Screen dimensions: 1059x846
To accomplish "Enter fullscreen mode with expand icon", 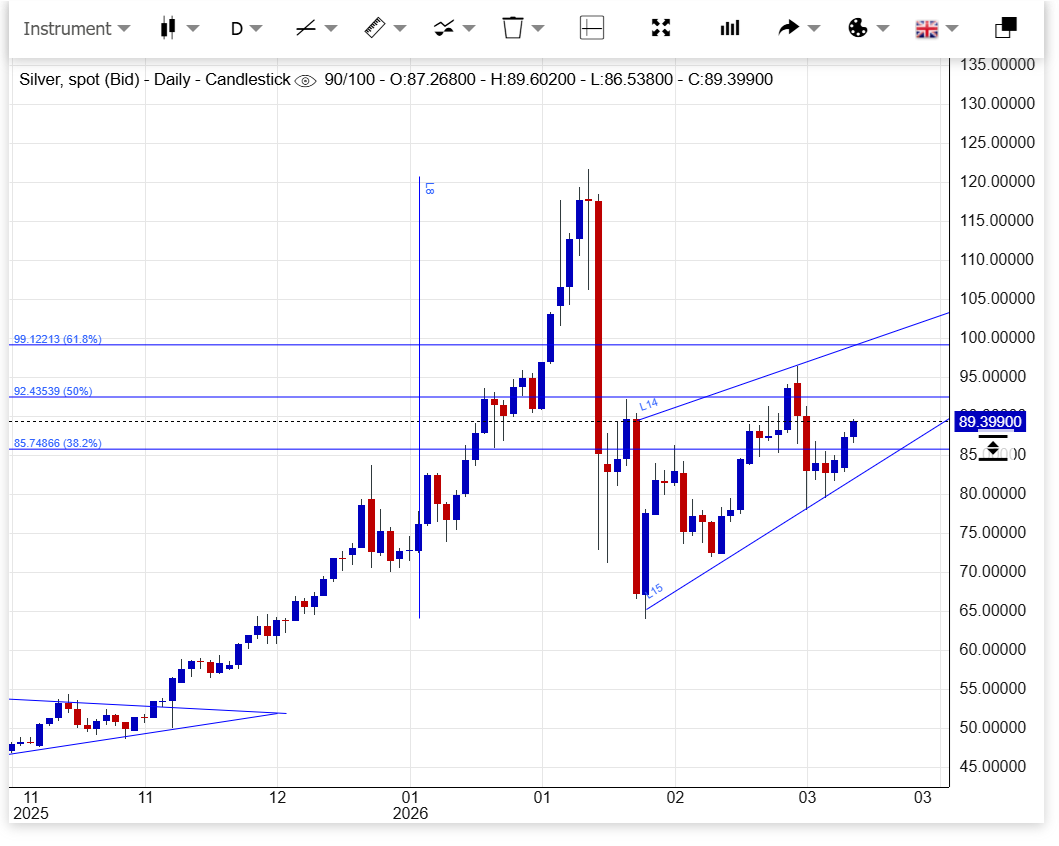I will pos(661,28).
